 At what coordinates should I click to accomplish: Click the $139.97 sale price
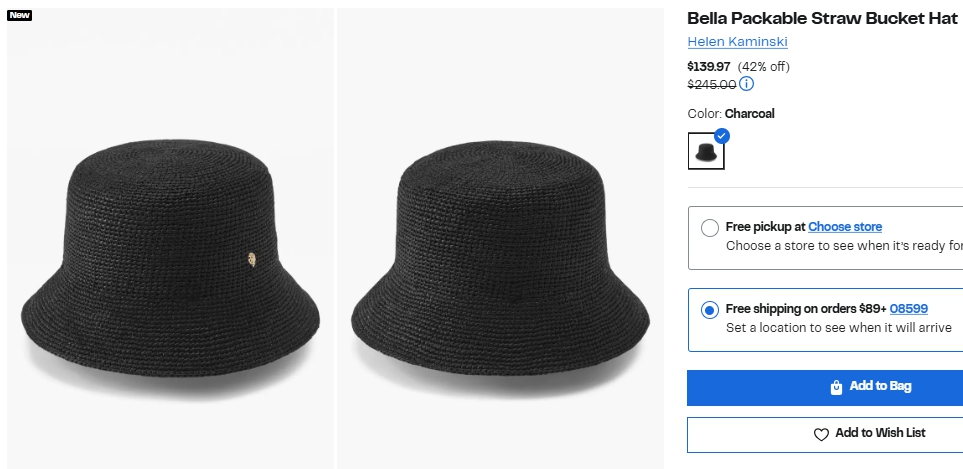tap(709, 66)
